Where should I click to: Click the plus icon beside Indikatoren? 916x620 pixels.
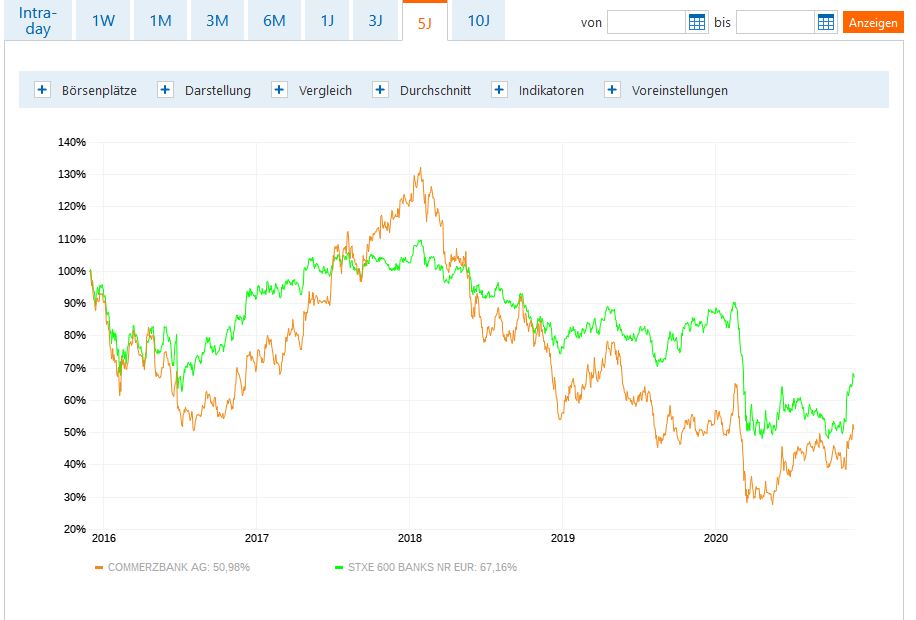(500, 90)
